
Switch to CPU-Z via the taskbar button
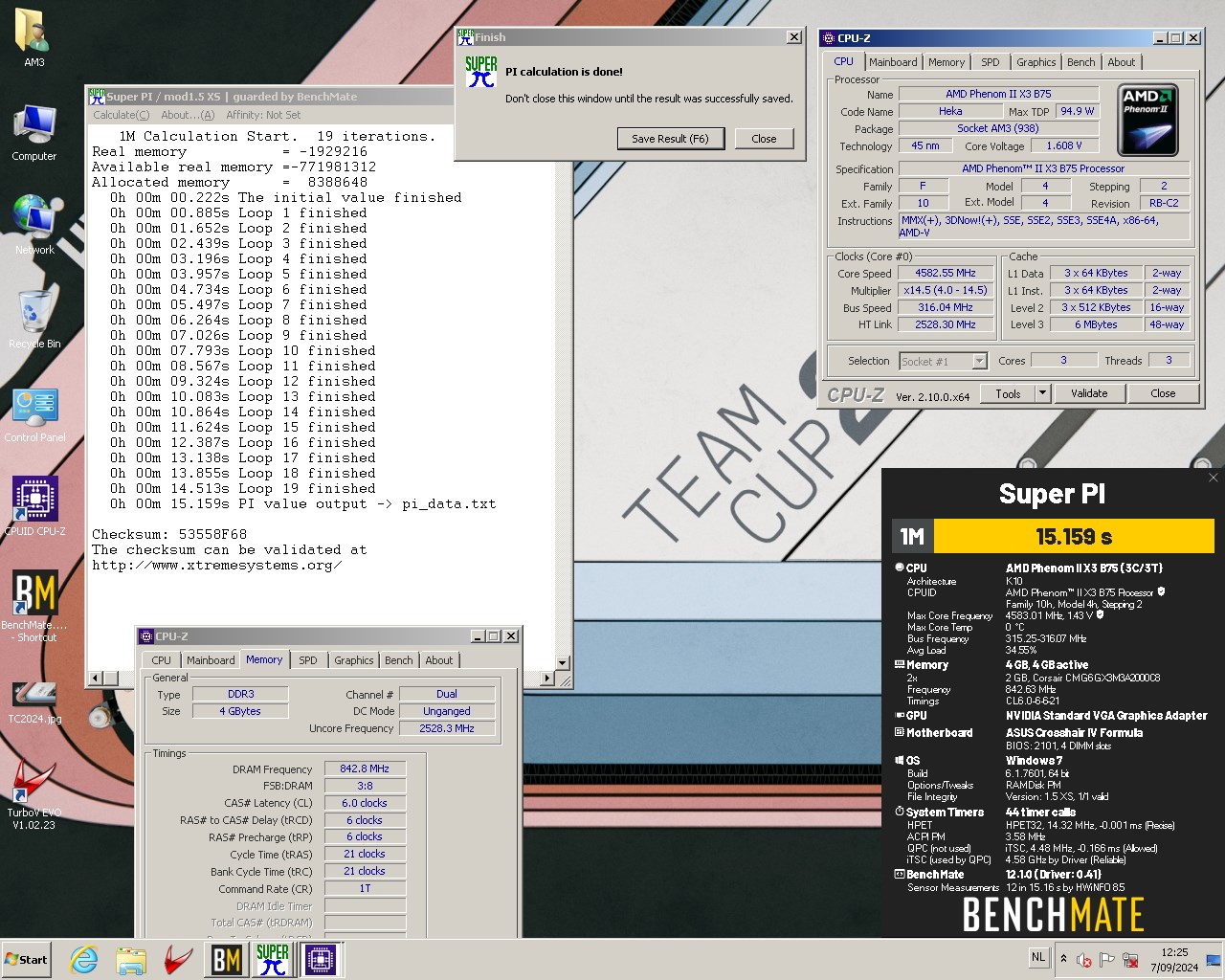(321, 959)
